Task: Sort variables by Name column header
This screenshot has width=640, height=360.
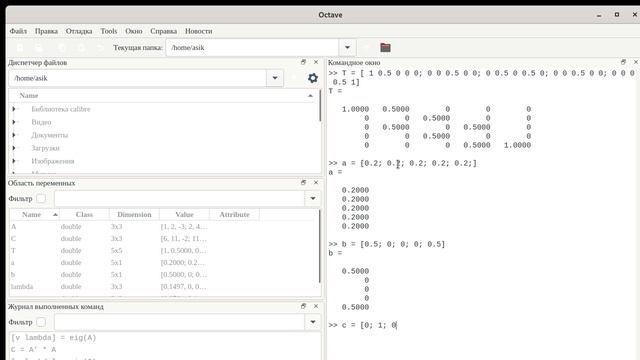Action: pos(34,214)
